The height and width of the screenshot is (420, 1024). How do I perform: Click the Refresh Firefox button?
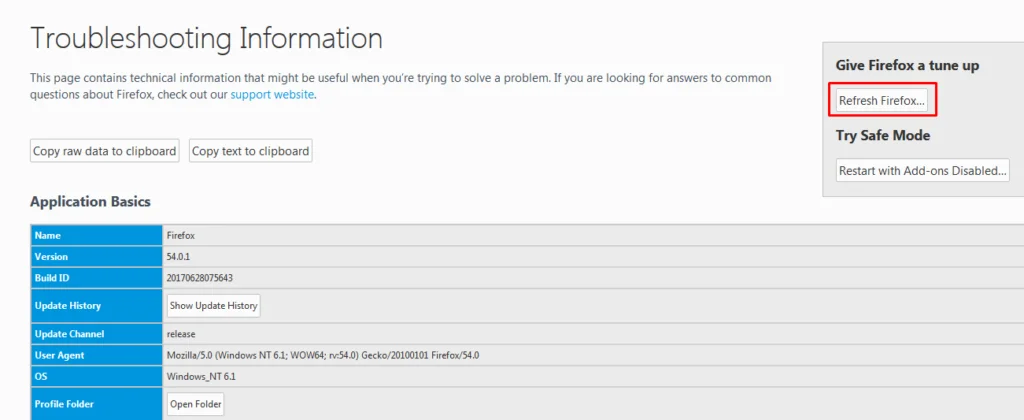coord(882,101)
